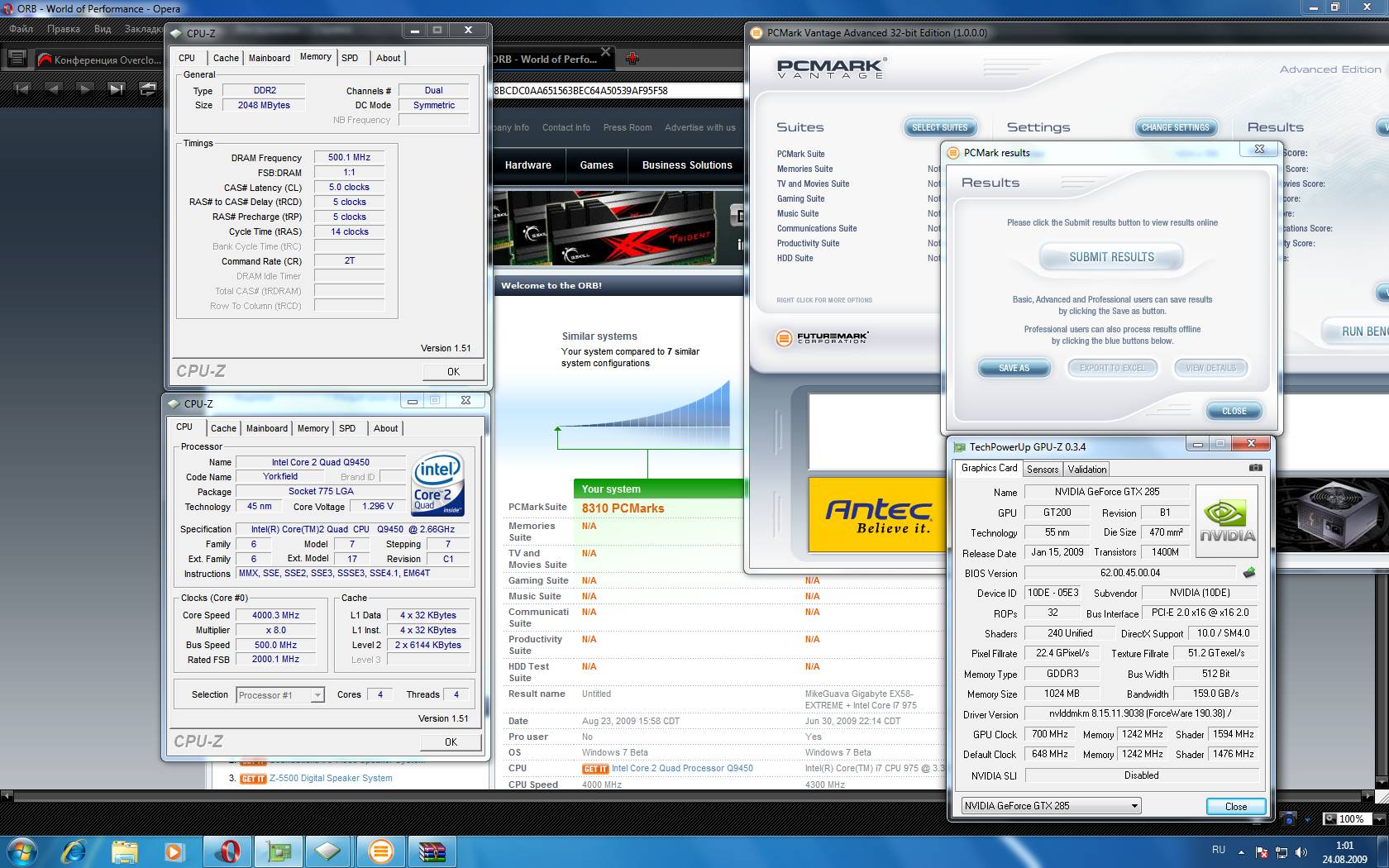Go back with Opera's back arrow
This screenshot has height=868, width=1389.
(54, 88)
